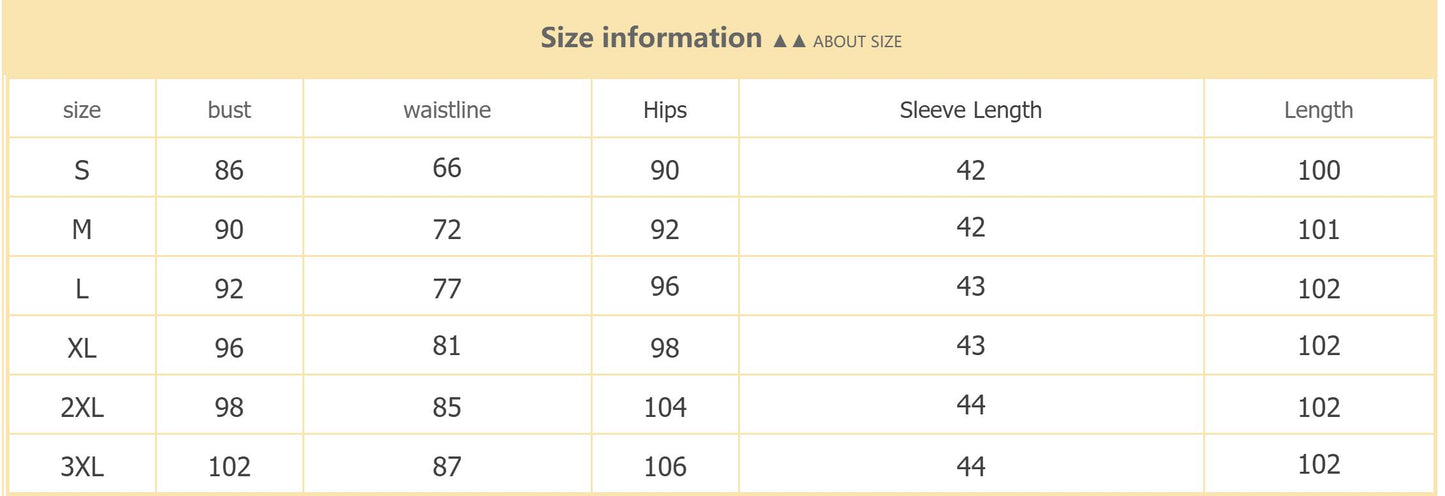
Task: Click the S size row label
Action: [82, 170]
